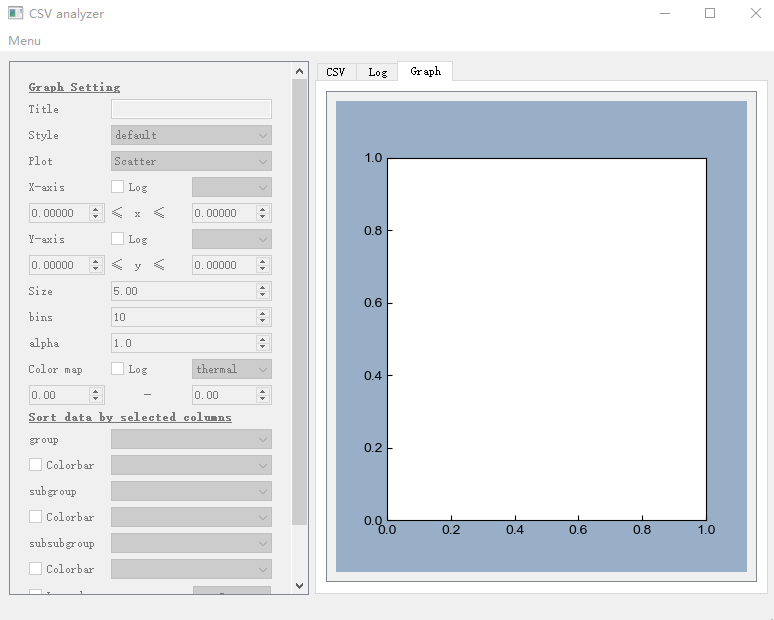Decrease color map minimum with down arrow
Image resolution: width=774 pixels, height=620 pixels.
(96, 399)
